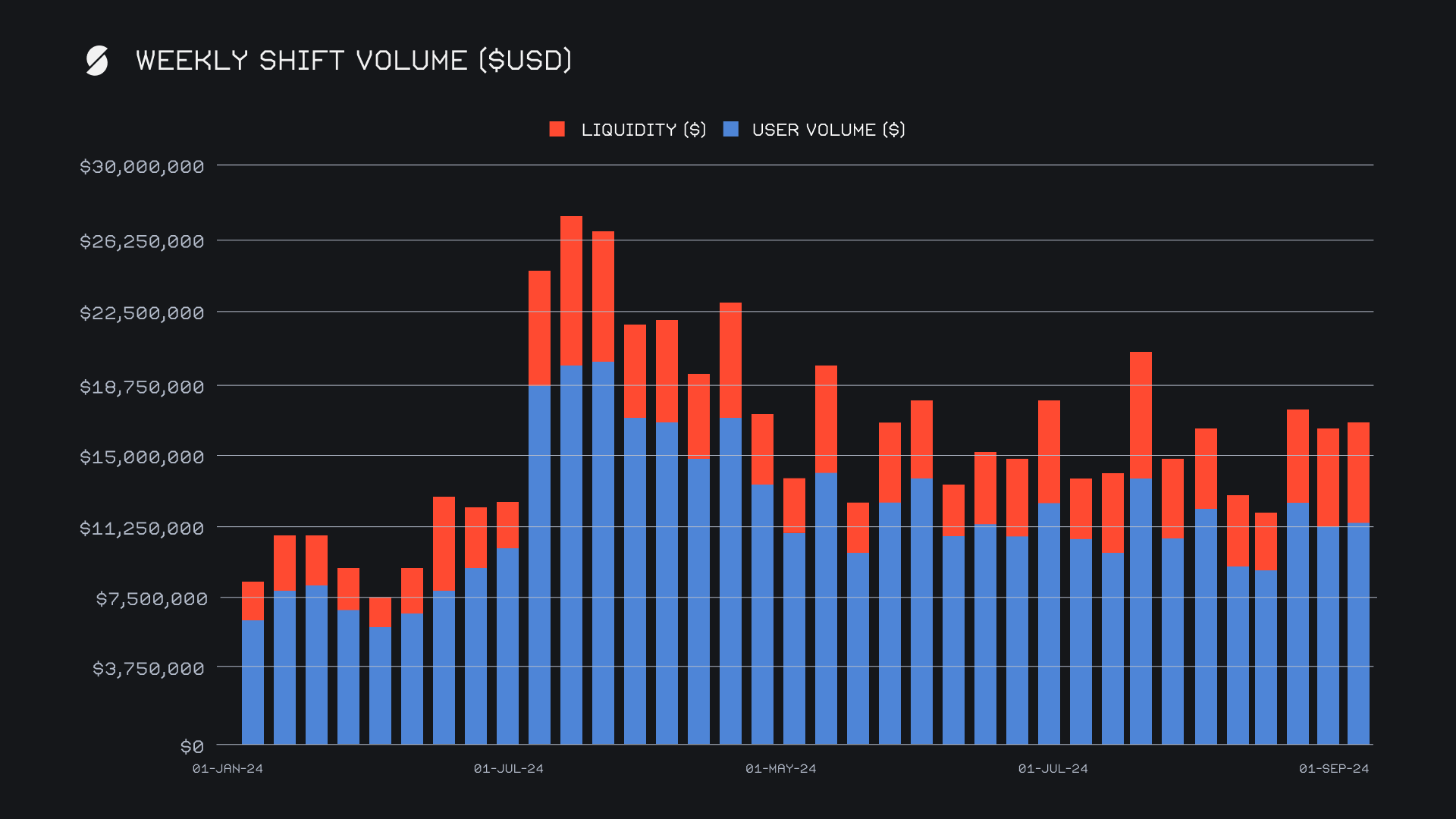Click the Weekly Shift Volume title
Viewport: 1456px width, 819px height.
[x=353, y=61]
